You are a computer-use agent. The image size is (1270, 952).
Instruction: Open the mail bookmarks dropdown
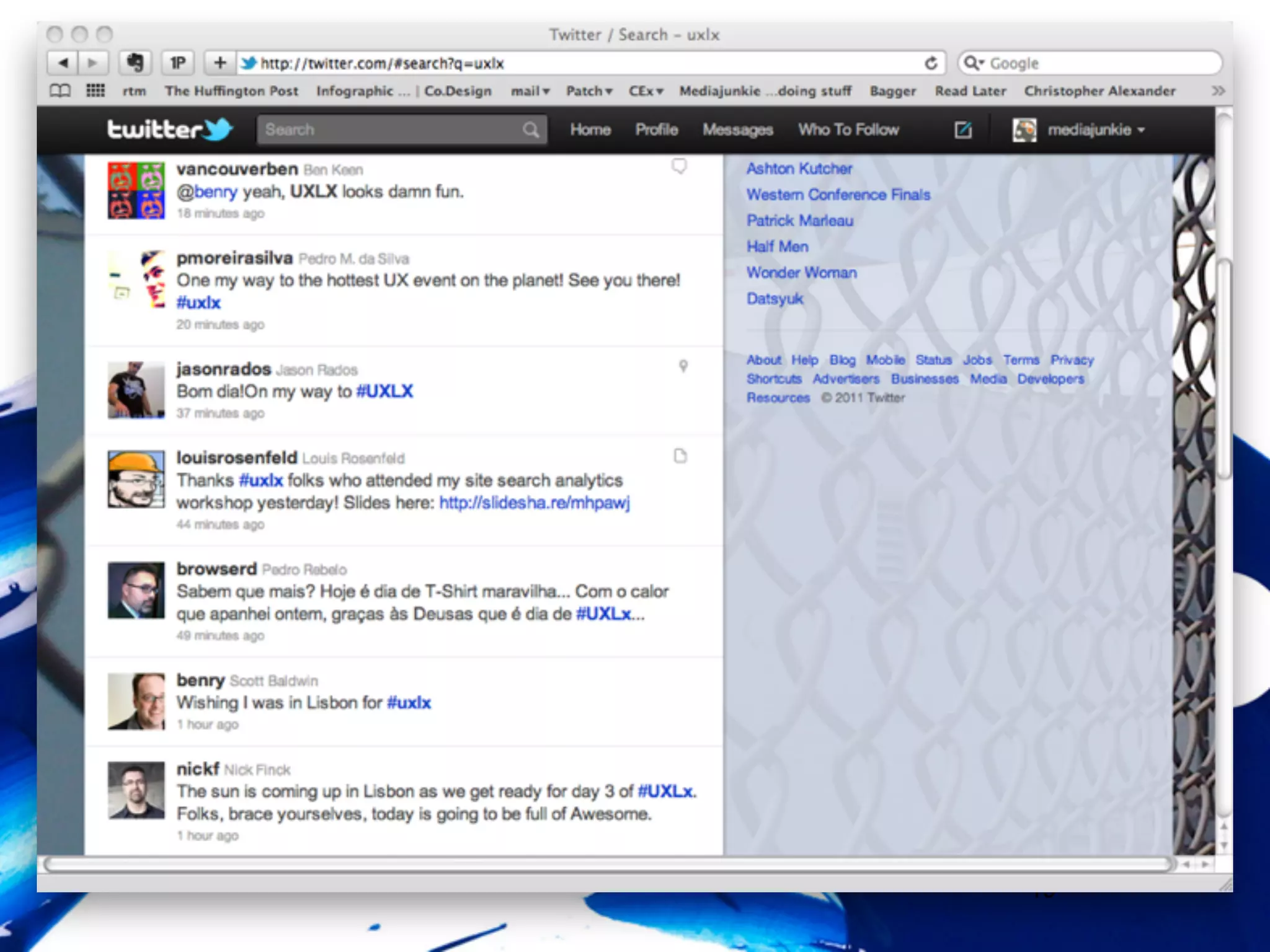pos(530,91)
